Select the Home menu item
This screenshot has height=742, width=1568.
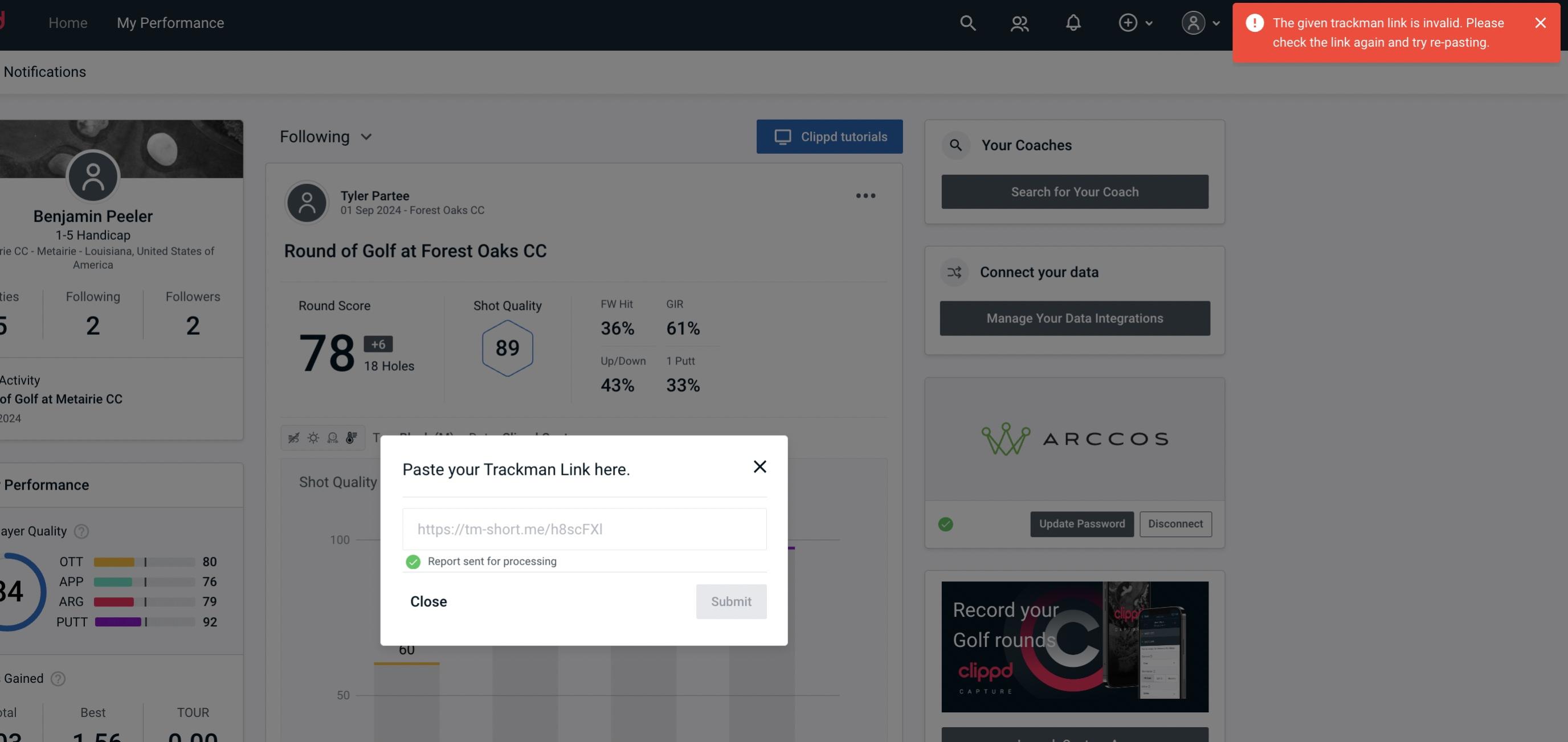click(x=68, y=22)
